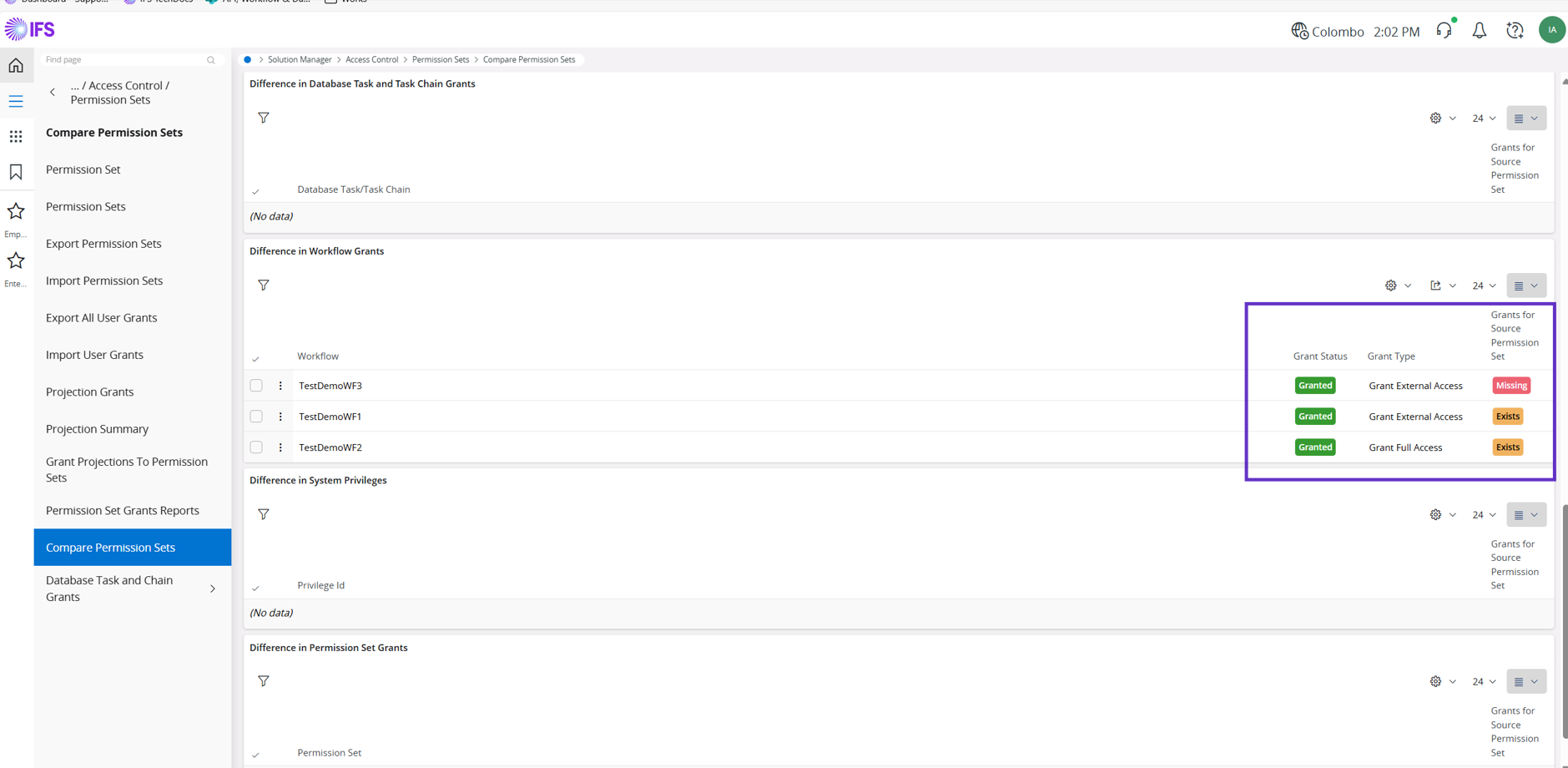Open the settings gear dropdown in System Privileges
1568x768 pixels.
[1435, 514]
